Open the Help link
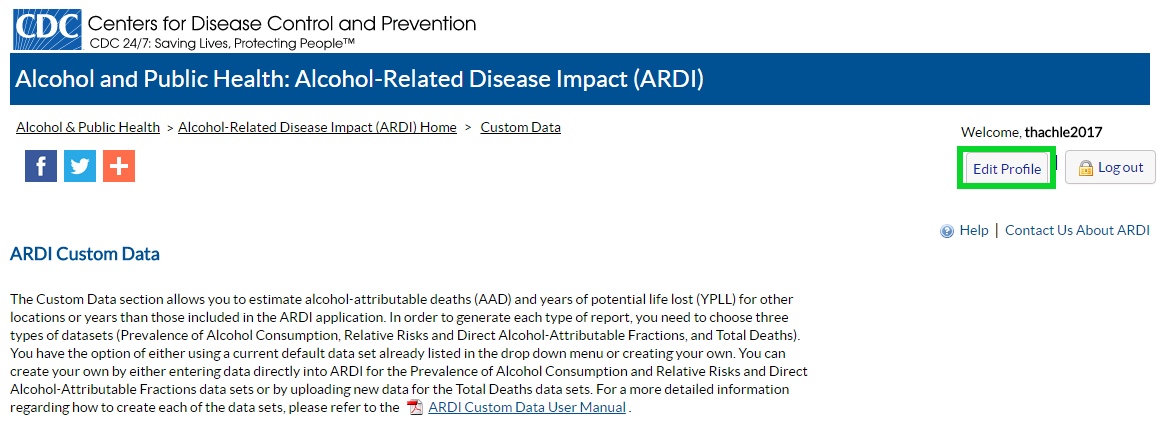1162x422 pixels. coord(974,231)
